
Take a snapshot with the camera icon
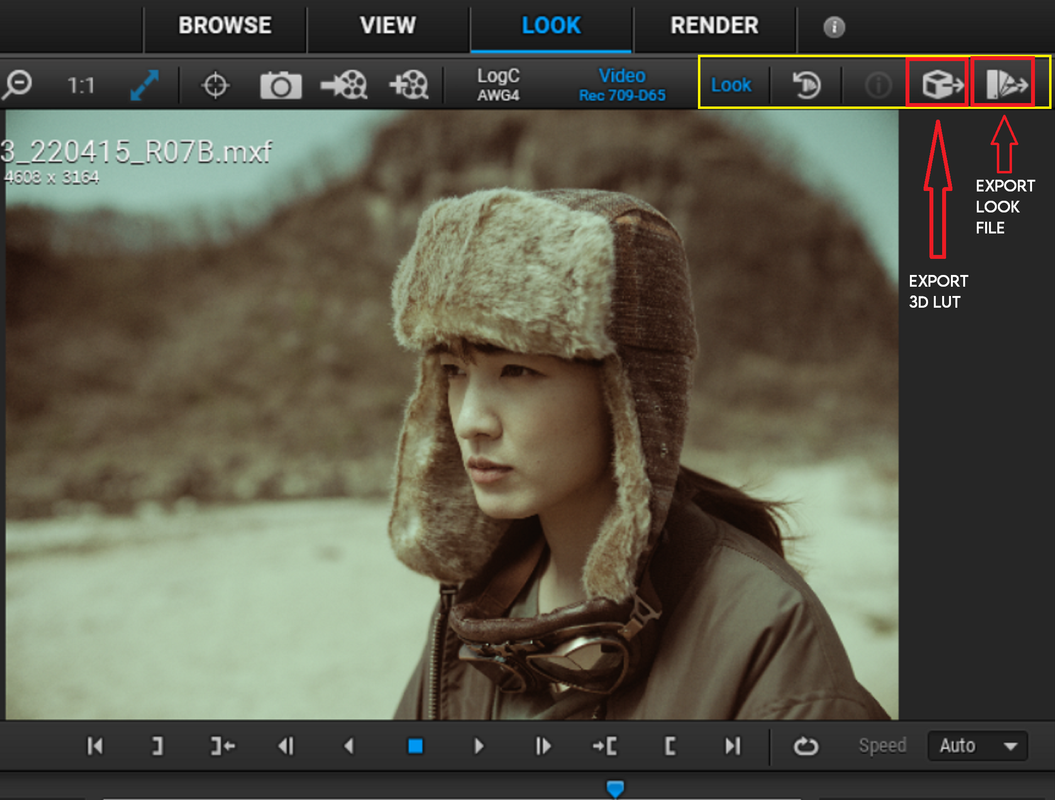pyautogui.click(x=281, y=85)
